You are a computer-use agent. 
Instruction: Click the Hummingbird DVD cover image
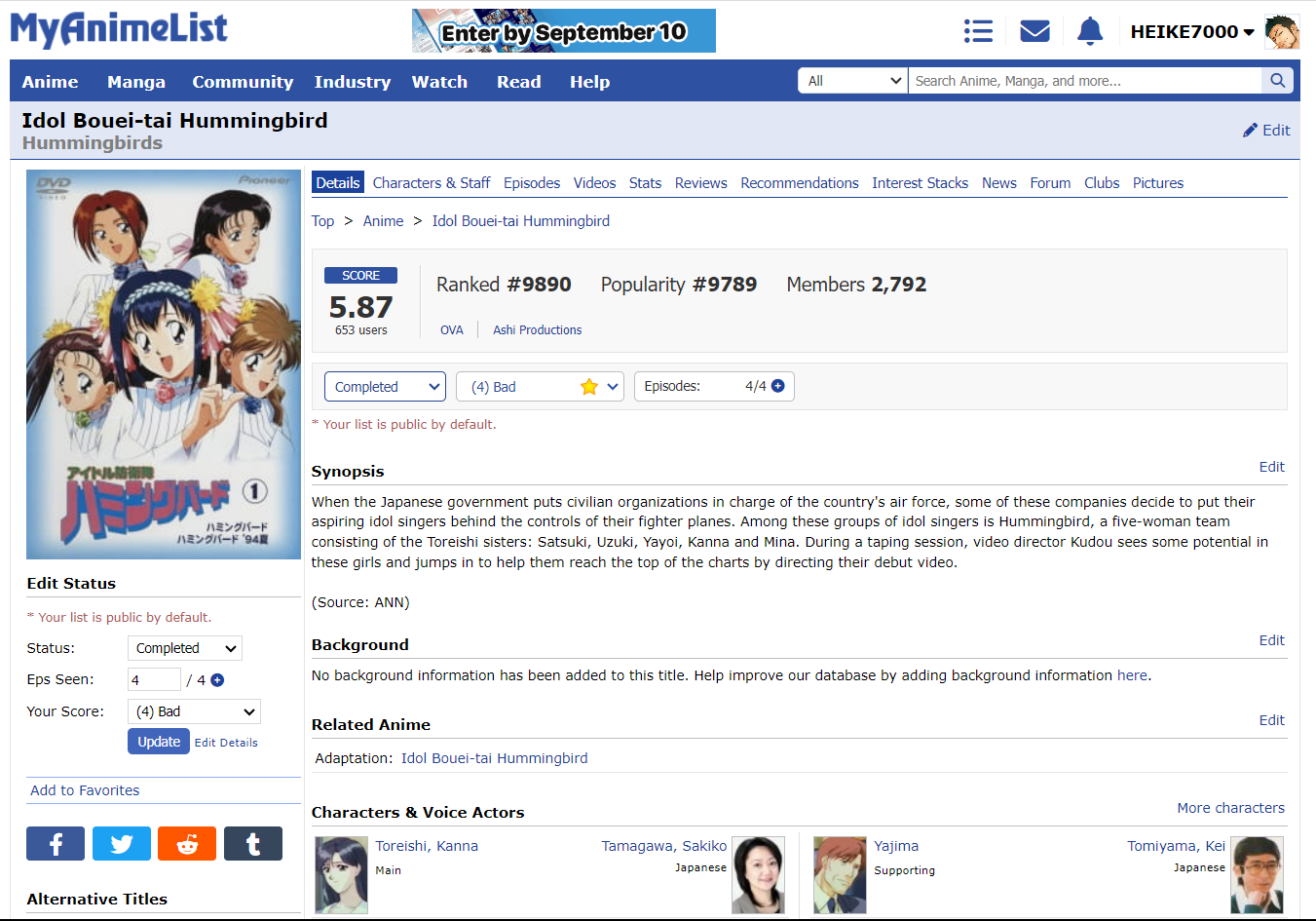pyautogui.click(x=164, y=365)
